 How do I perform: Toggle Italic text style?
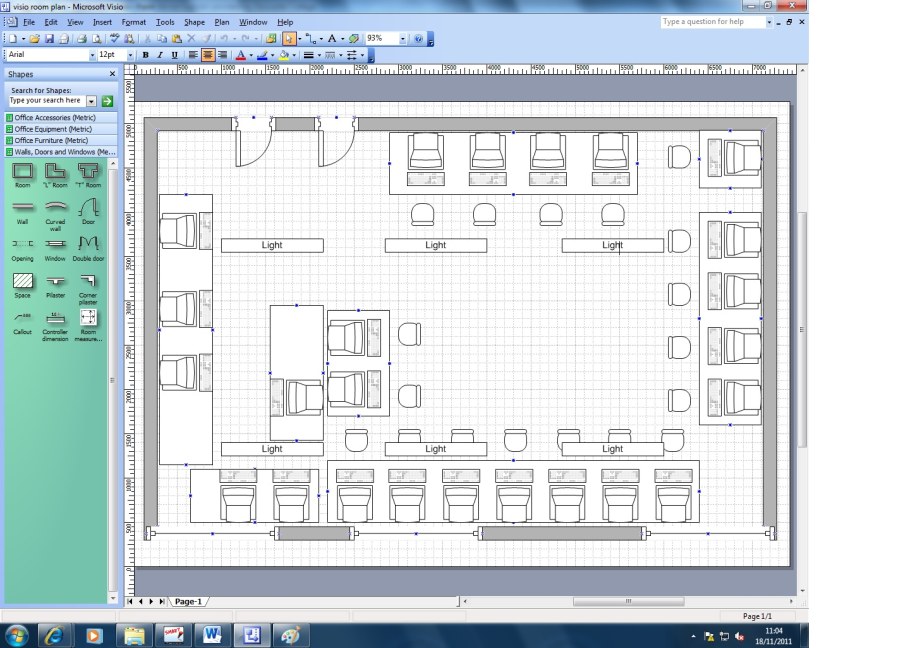coord(160,55)
